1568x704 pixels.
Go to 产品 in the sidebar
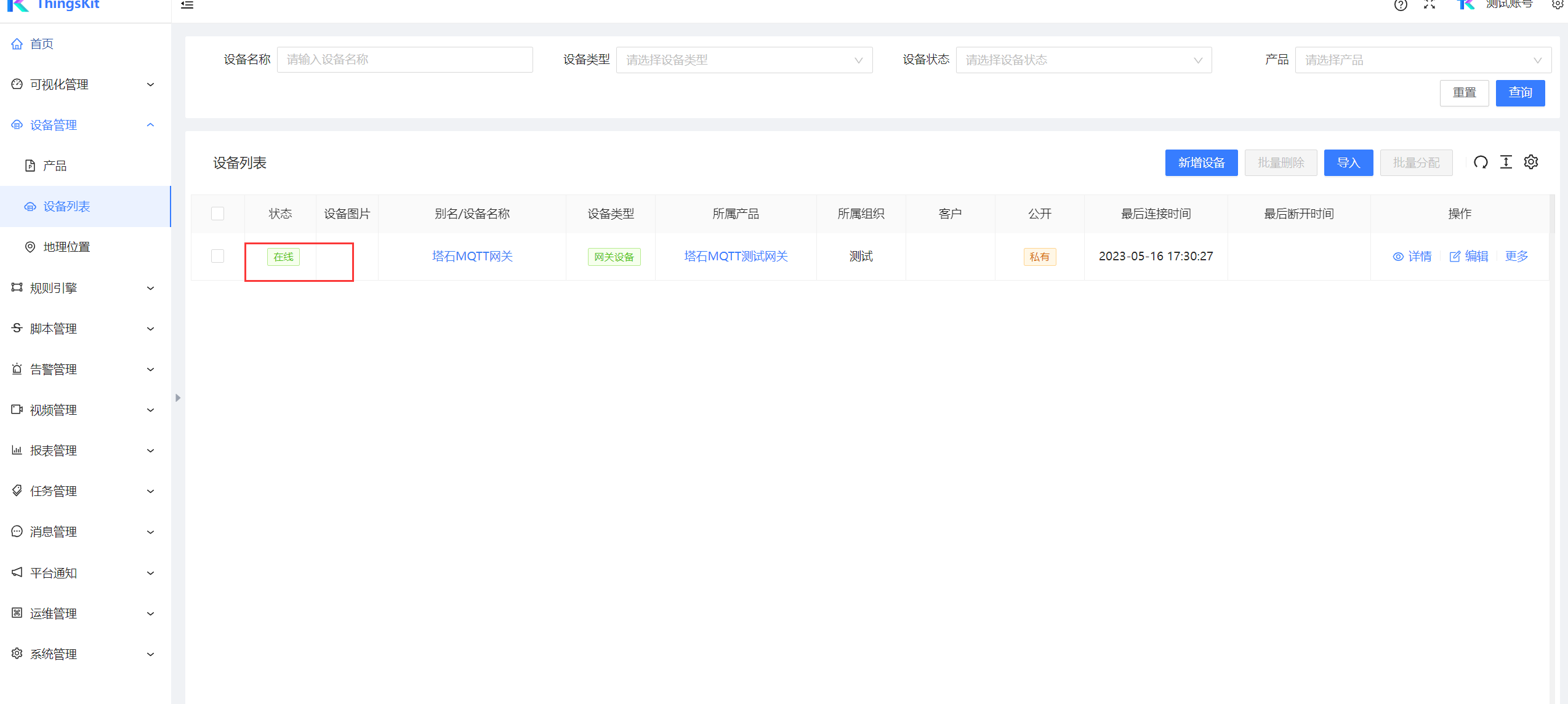point(54,166)
